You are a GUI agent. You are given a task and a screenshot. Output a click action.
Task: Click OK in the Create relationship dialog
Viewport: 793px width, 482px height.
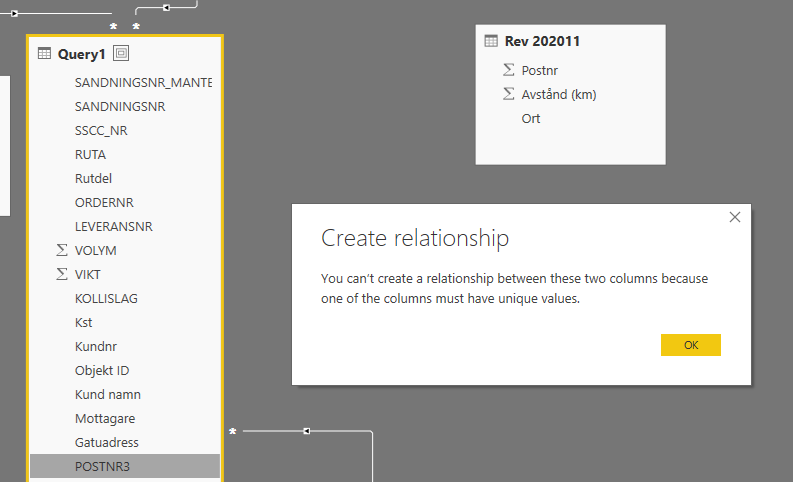click(x=690, y=345)
